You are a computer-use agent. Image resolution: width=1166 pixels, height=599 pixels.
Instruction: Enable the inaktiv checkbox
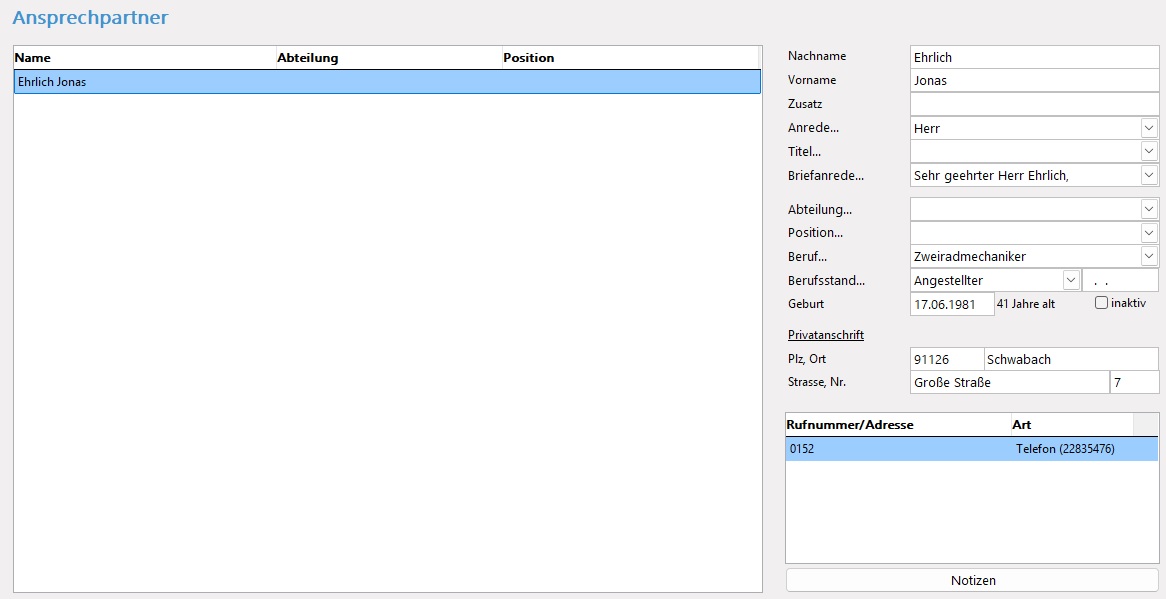coord(1102,303)
